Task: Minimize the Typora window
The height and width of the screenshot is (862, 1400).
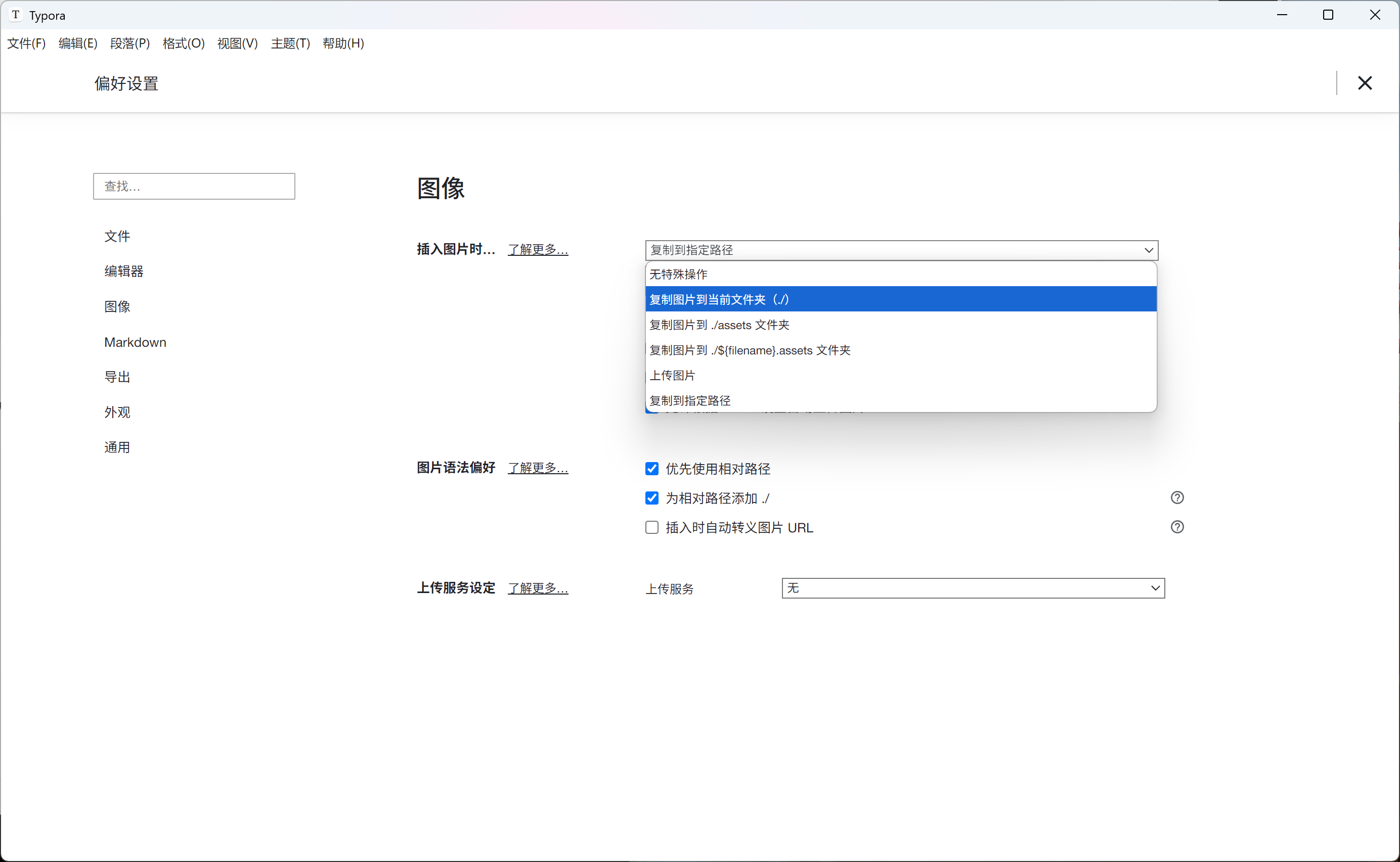Action: click(1282, 15)
